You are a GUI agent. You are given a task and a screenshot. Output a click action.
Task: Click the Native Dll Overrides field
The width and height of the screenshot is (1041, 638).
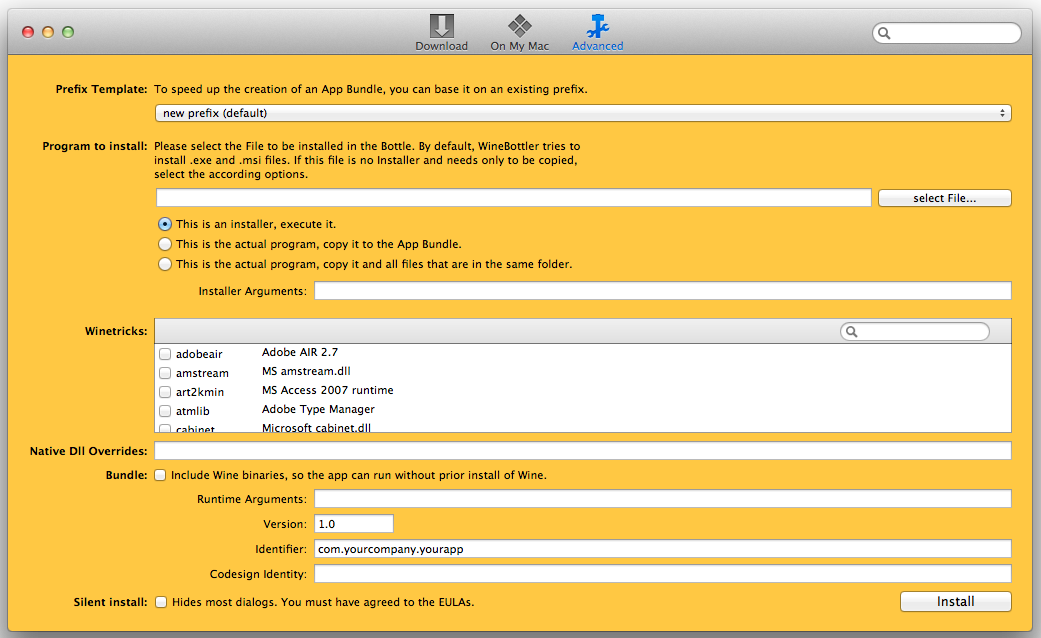[583, 450]
